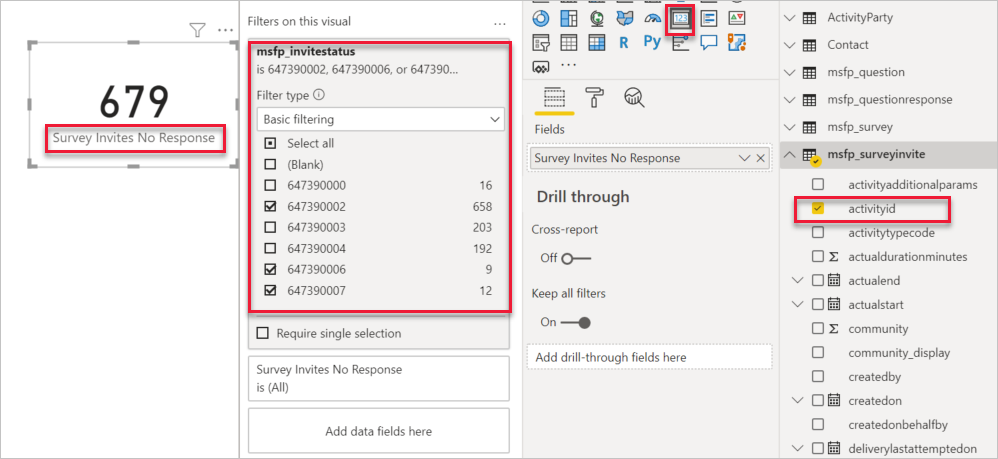Expand the Contact table
Screen dimensions: 998x459
pos(791,45)
